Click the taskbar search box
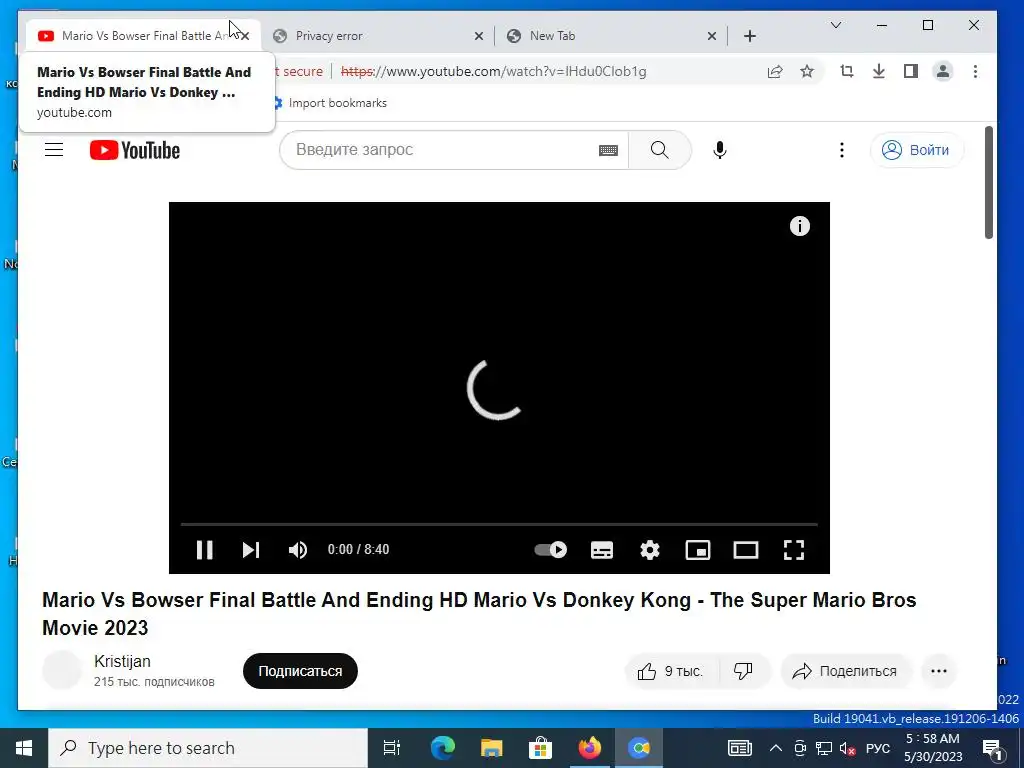 point(208,748)
